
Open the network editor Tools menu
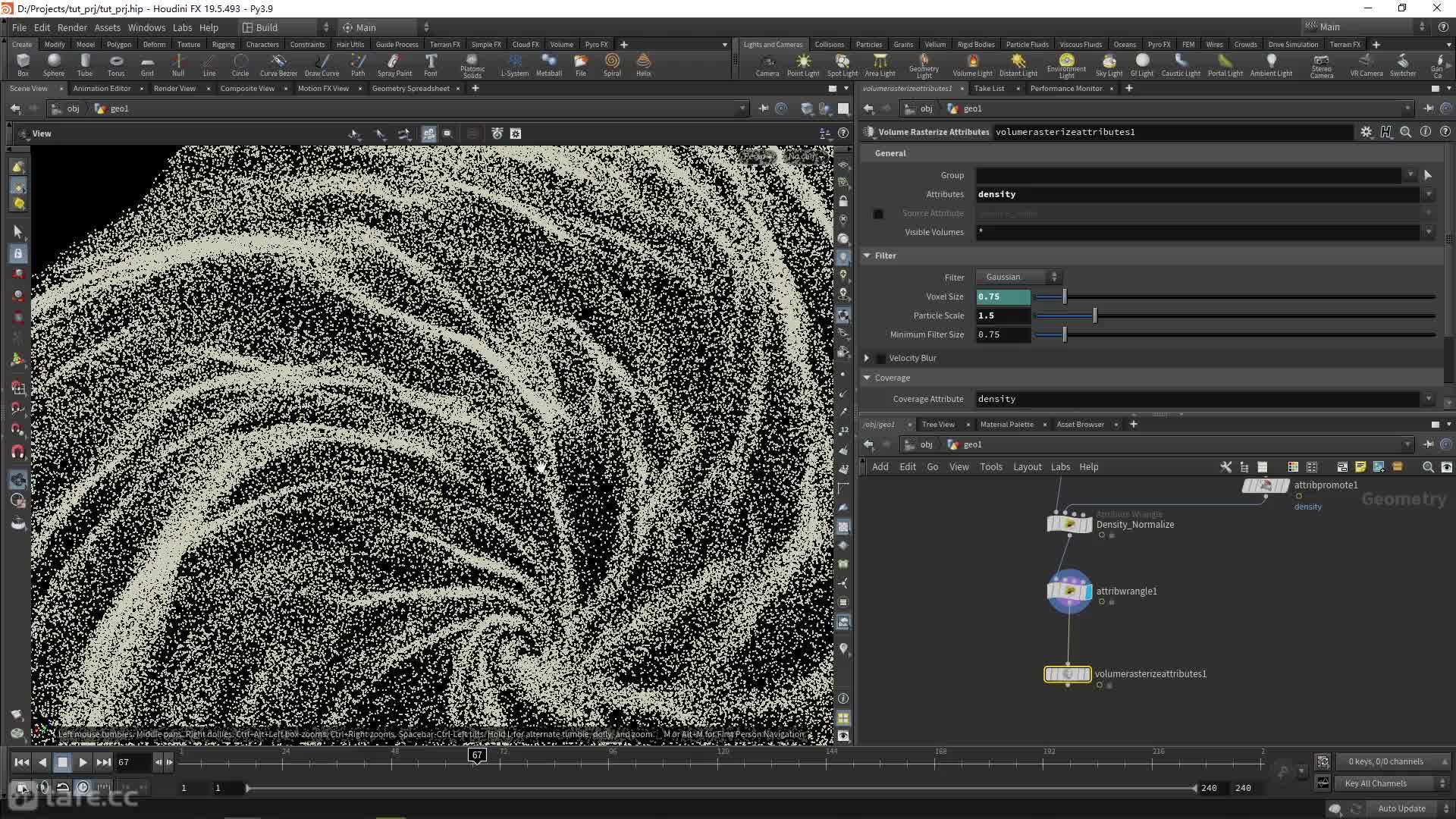[990, 467]
